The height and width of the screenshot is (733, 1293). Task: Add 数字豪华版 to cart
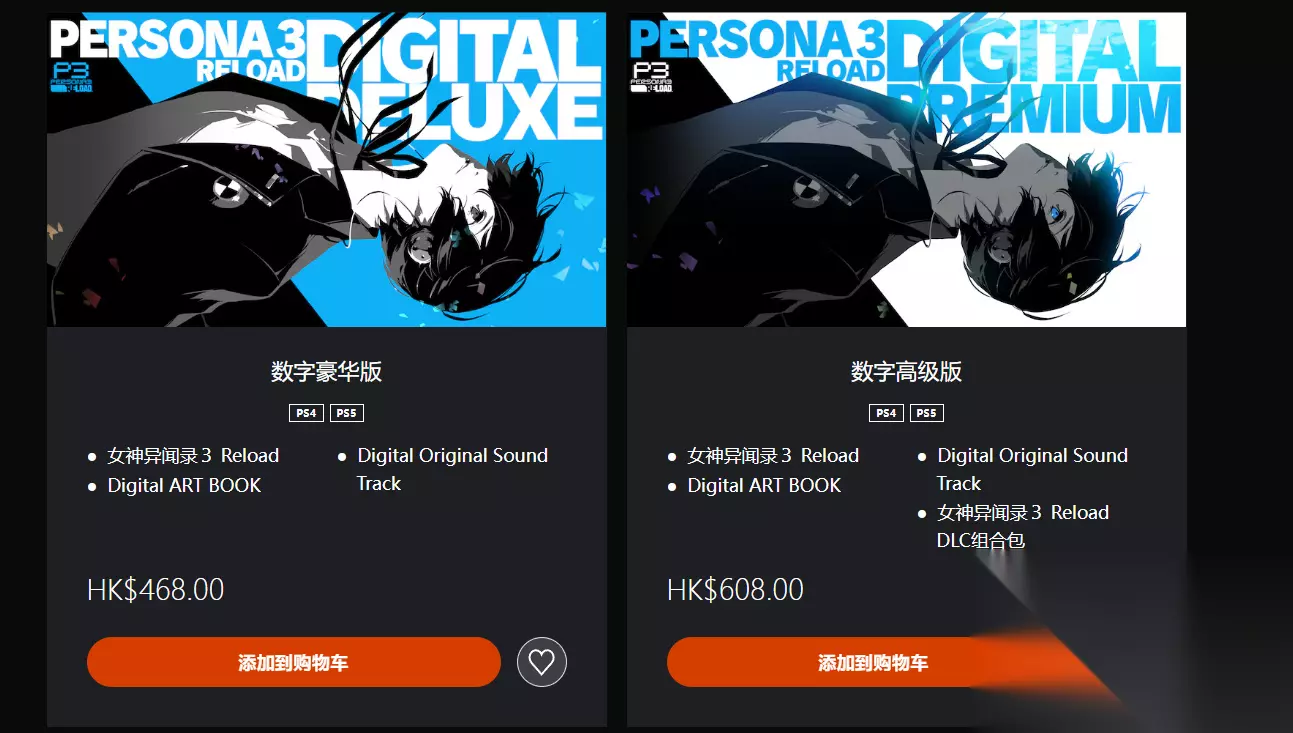[x=293, y=662]
